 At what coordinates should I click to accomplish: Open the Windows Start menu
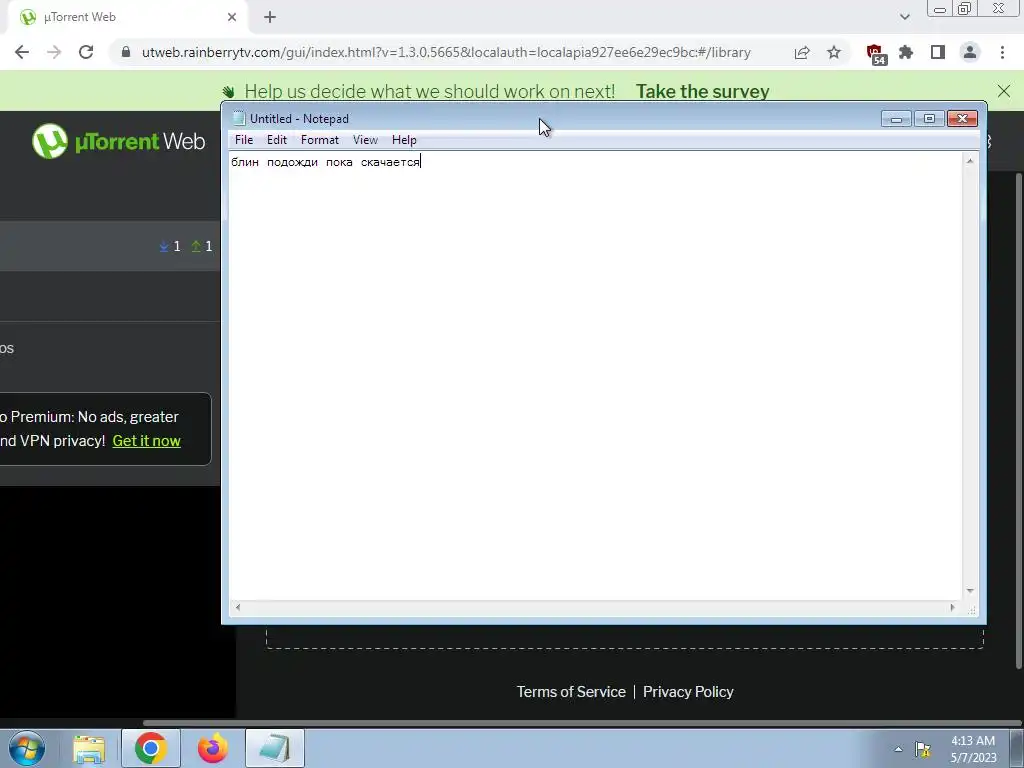(x=27, y=748)
